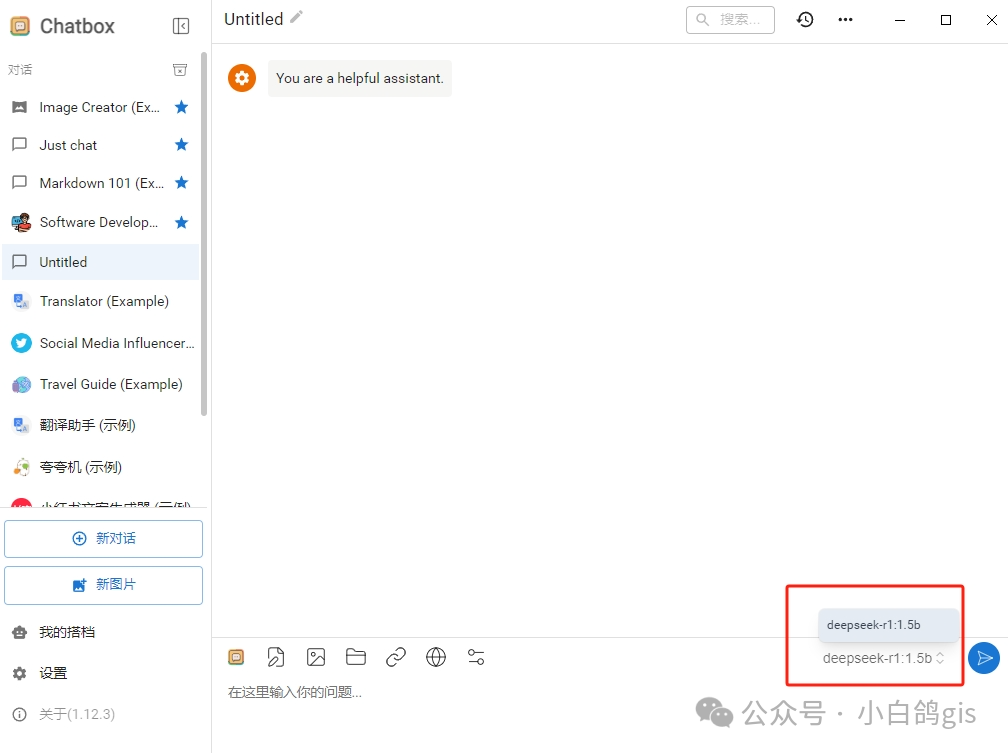Toggle the star on Image Creator
This screenshot has width=1008, height=753.
click(x=182, y=107)
